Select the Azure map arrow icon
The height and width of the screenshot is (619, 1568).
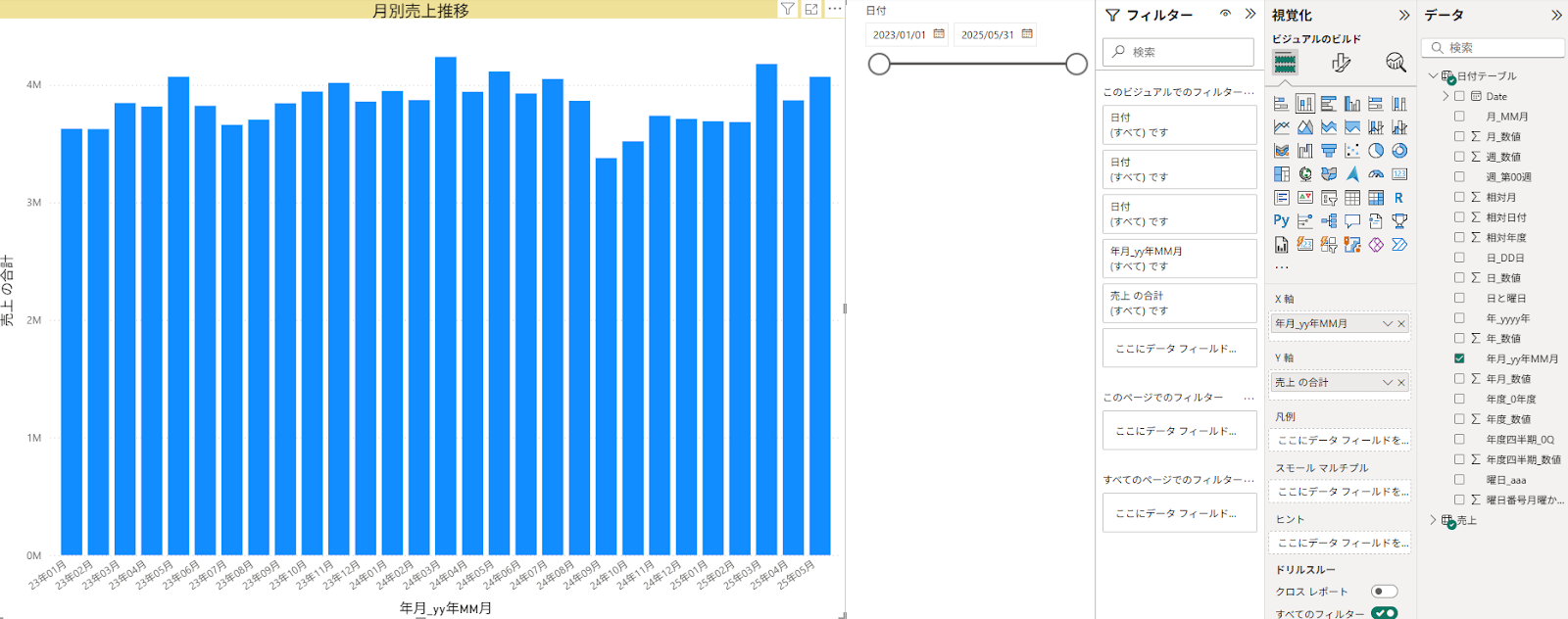(1352, 174)
